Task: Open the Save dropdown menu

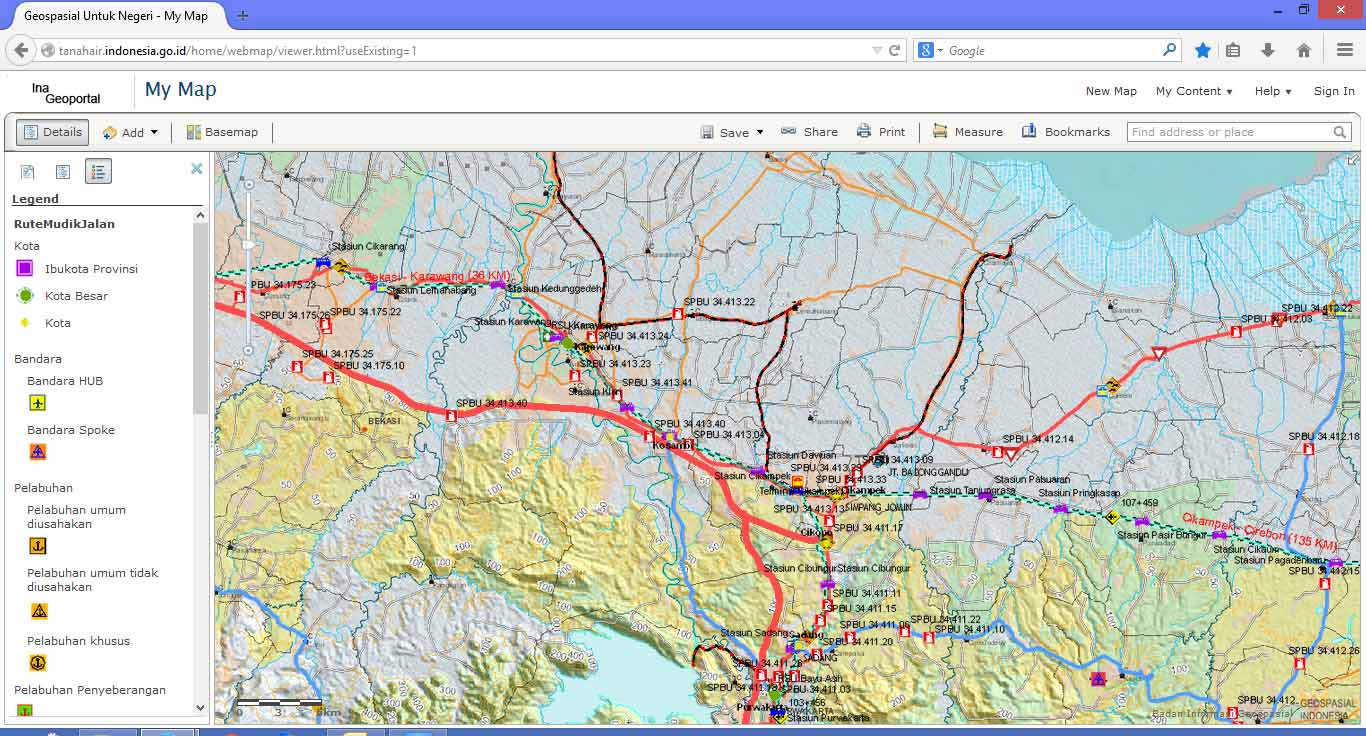Action: 732,132
